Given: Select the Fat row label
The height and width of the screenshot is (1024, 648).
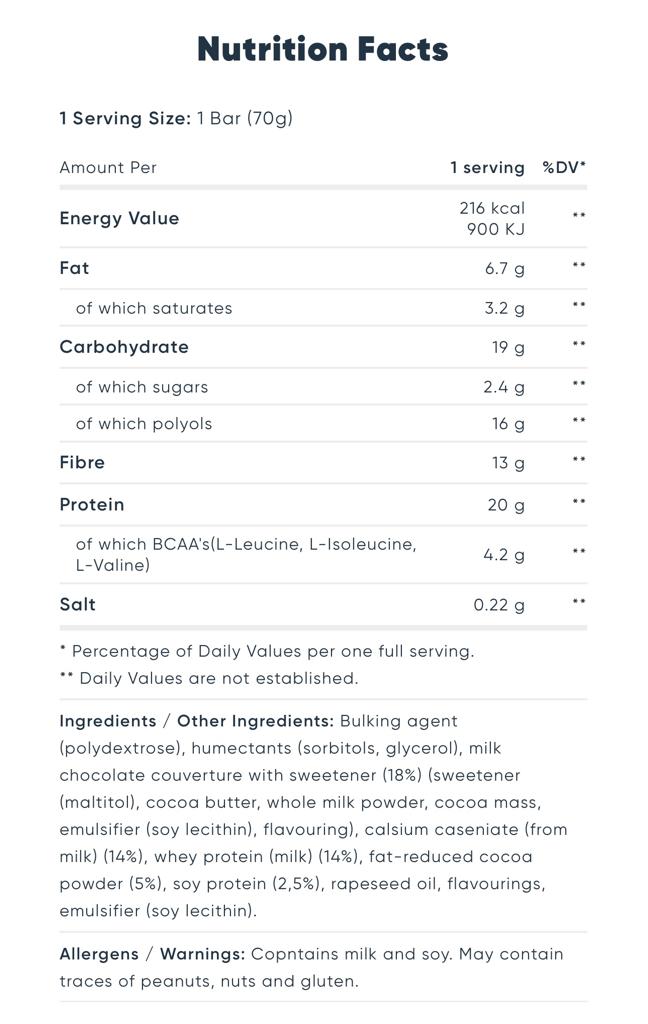Looking at the screenshot, I should click(x=74, y=268).
